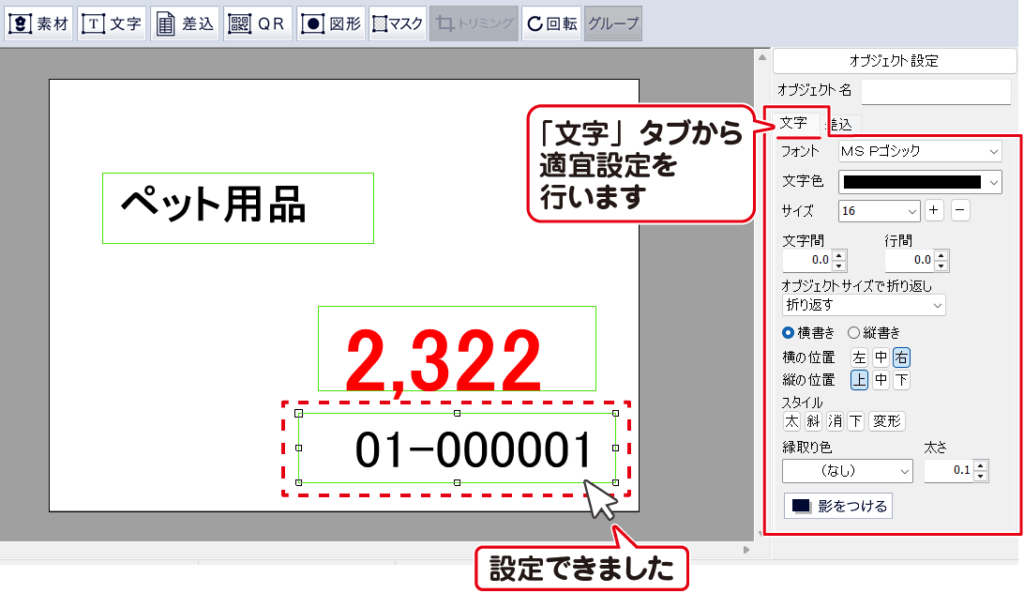Expand the サイズ font size dropdown
Screen dimensions: 1024x593
tap(879, 211)
